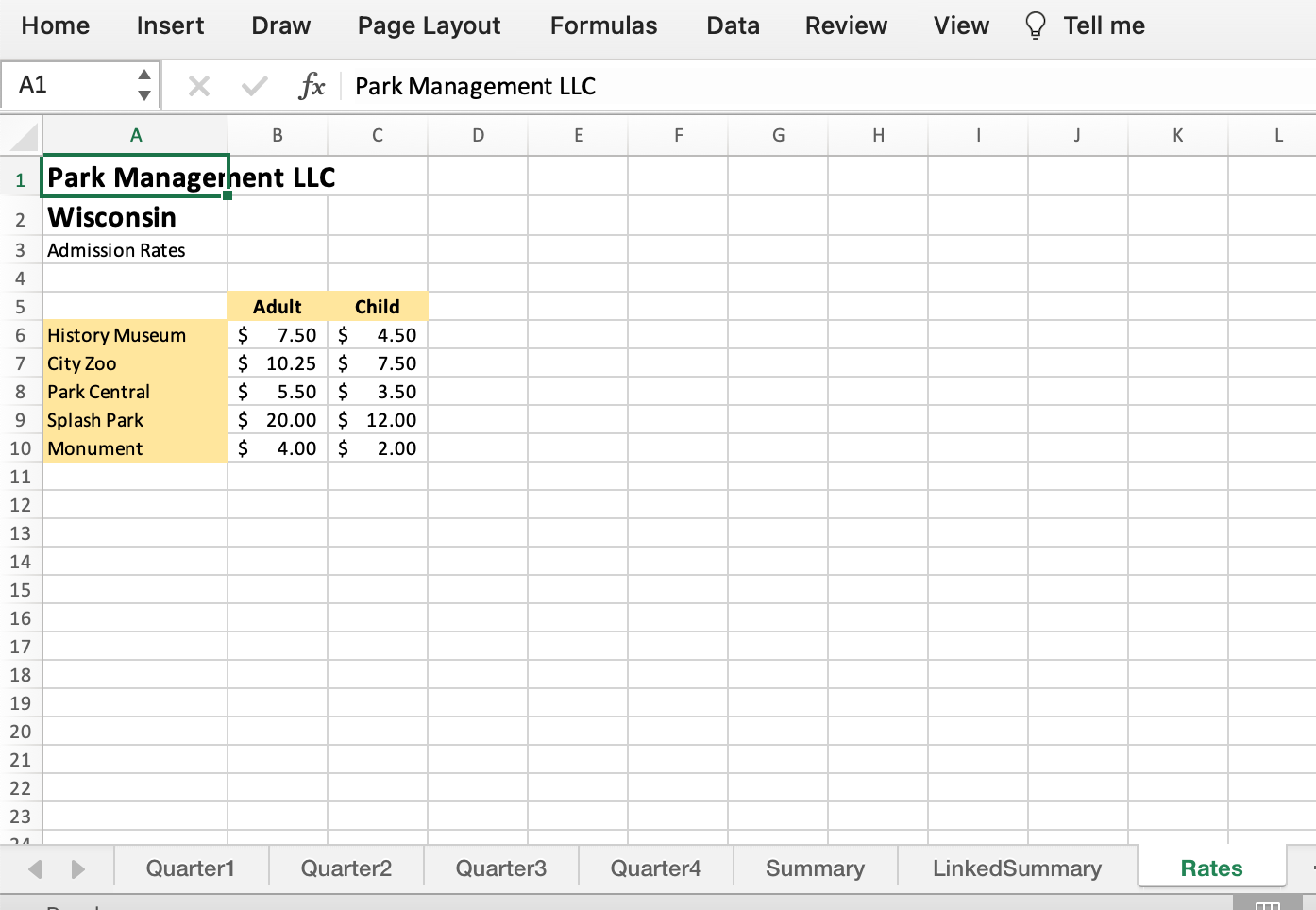Image resolution: width=1316 pixels, height=910 pixels.
Task: Switch to the Quarter2 sheet tab
Action: (x=346, y=868)
